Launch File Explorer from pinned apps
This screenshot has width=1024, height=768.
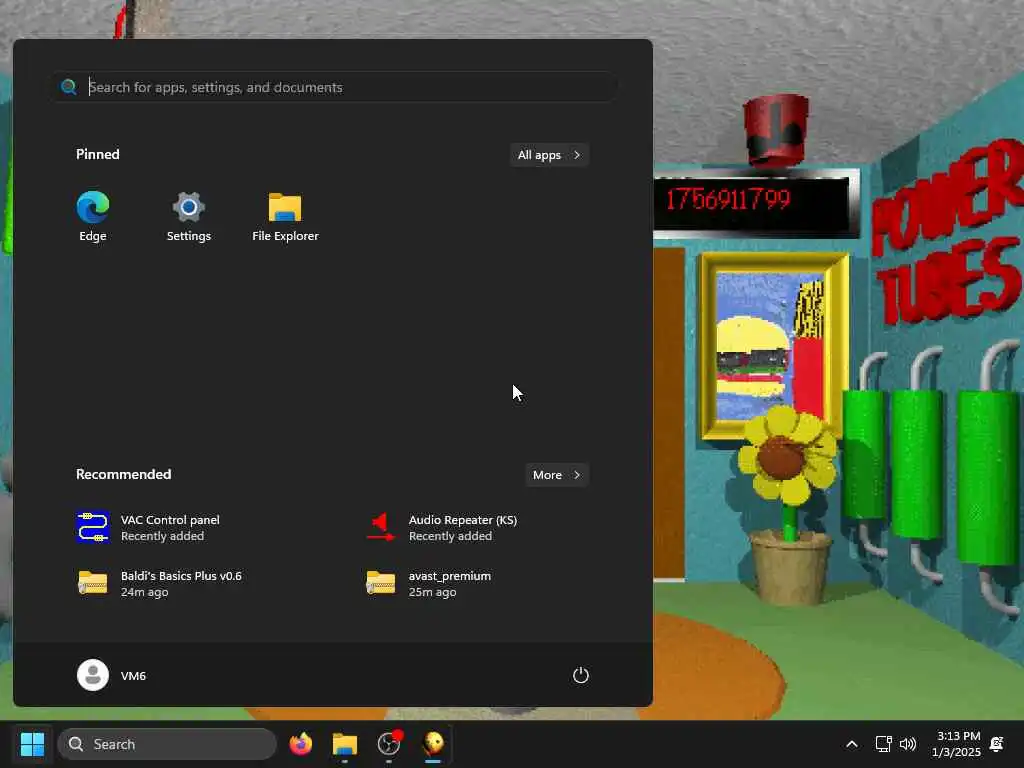(285, 217)
